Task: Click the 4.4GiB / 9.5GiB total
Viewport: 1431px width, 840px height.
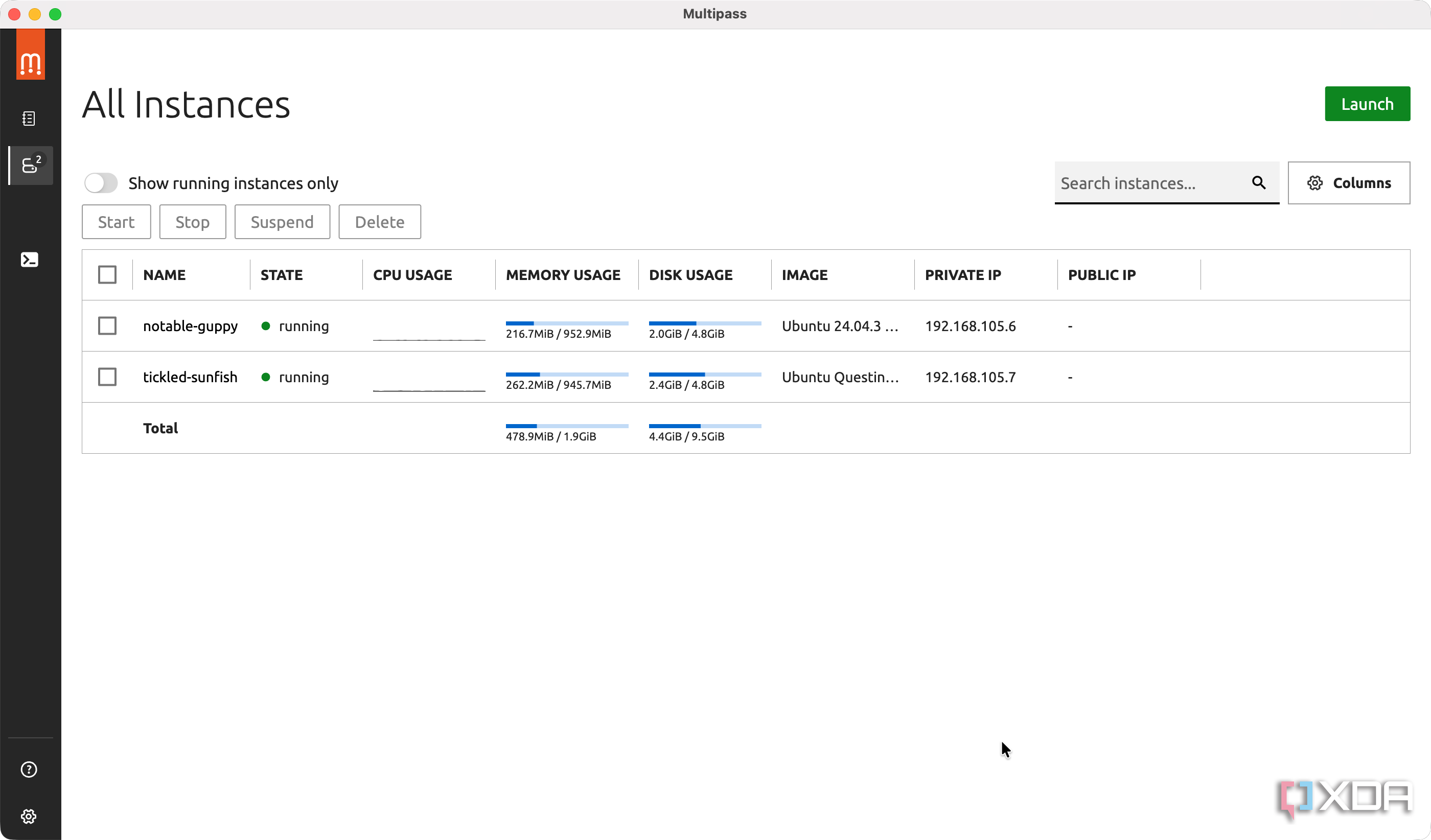Action: 687,436
